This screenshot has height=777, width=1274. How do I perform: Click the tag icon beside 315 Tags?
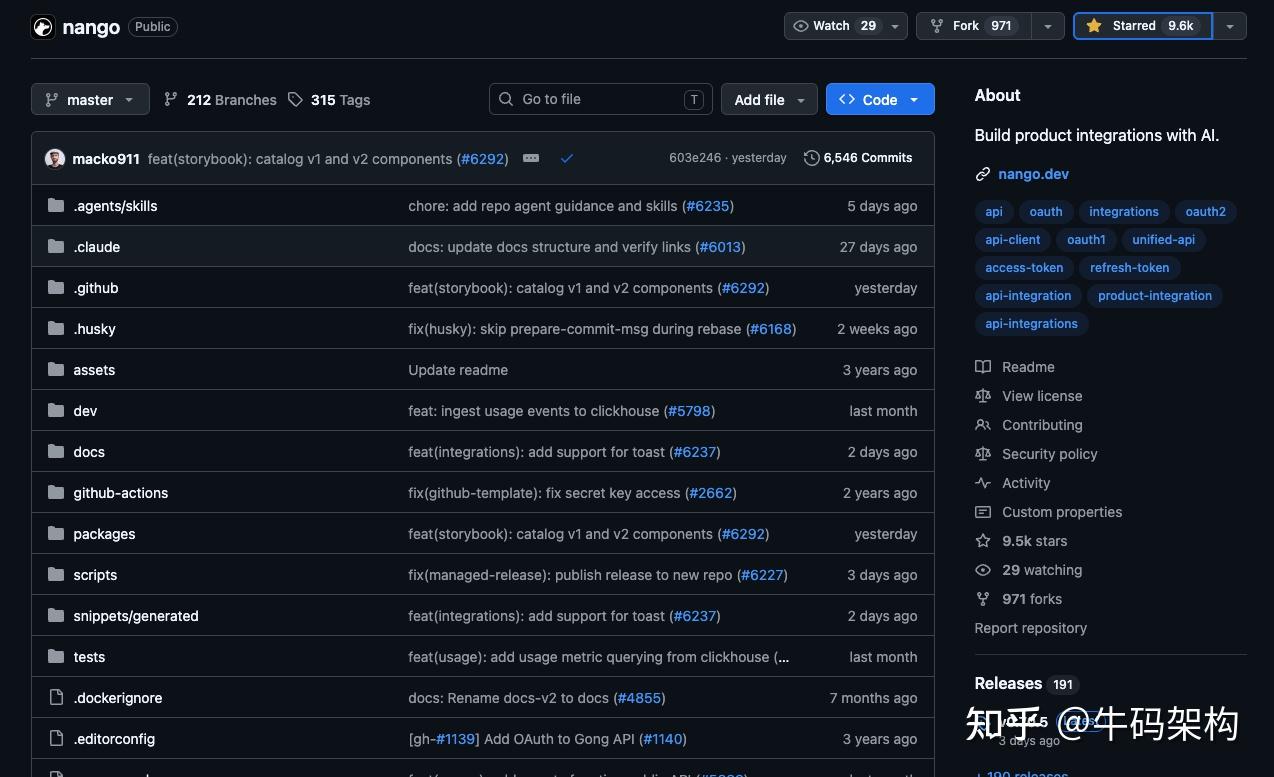[295, 100]
